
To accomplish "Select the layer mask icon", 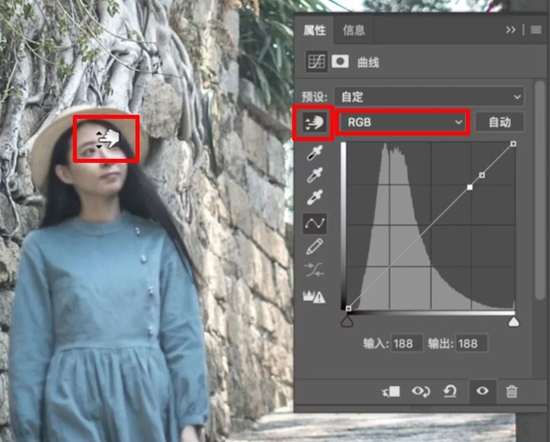I will 340,61.
